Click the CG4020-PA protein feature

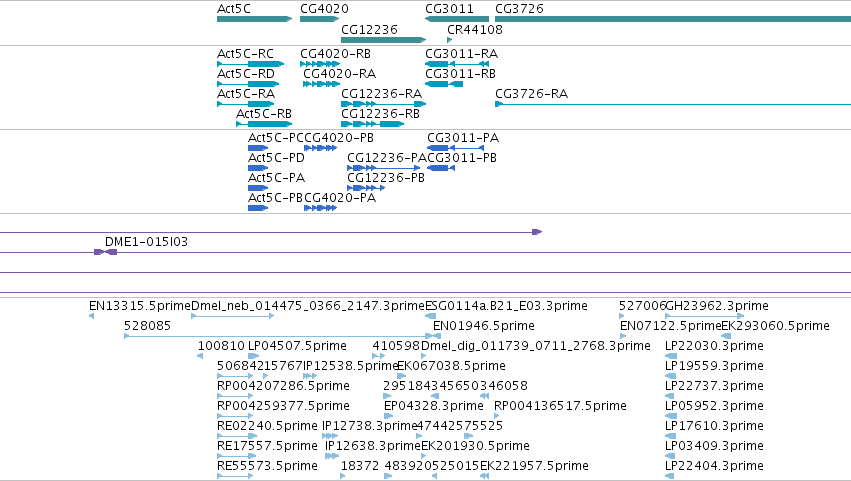coord(321,208)
